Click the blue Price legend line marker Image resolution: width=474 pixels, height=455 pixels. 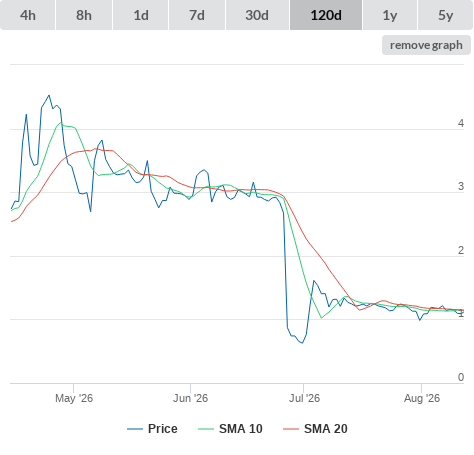[135, 429]
